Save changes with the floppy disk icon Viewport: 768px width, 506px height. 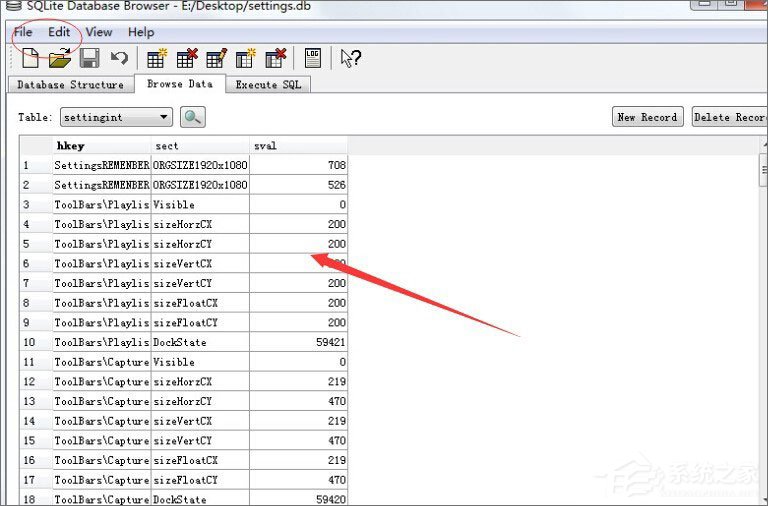coord(89,58)
